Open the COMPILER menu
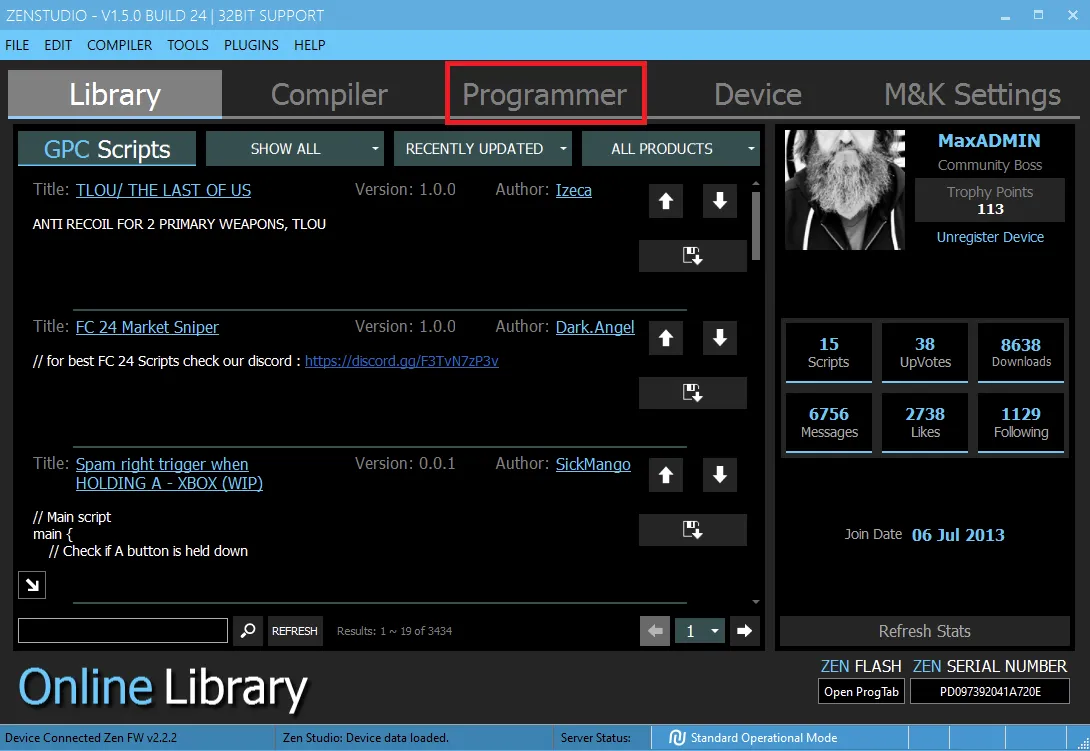Screen dimensions: 1090x751 tap(119, 45)
